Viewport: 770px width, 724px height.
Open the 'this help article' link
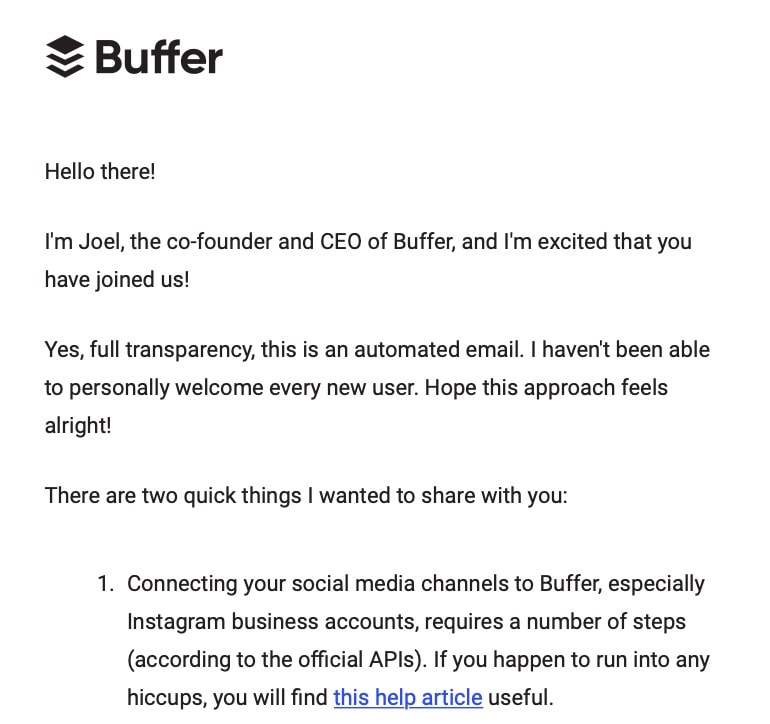tap(408, 697)
